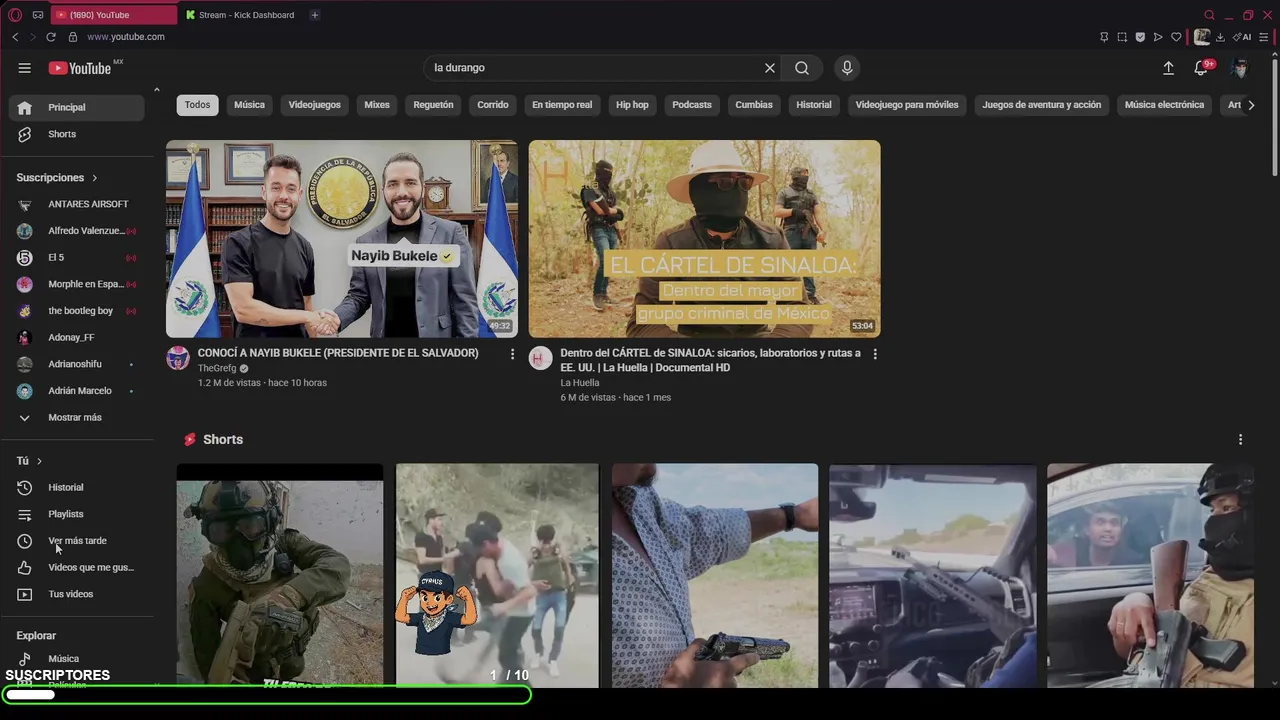Go to Principal in the sidebar
The width and height of the screenshot is (1280, 720).
click(77, 107)
